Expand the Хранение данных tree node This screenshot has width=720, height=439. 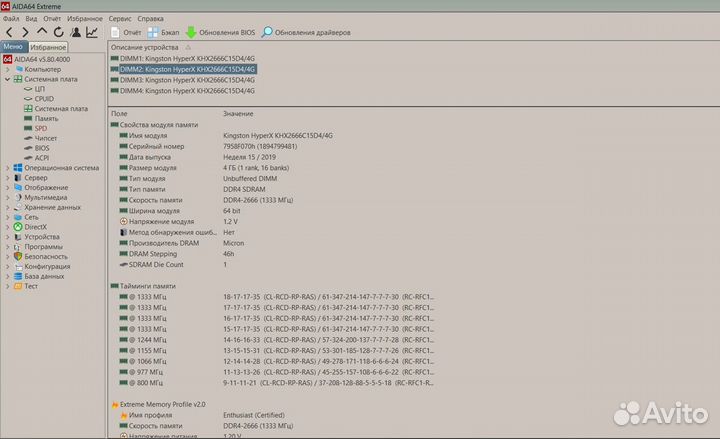coord(7,208)
